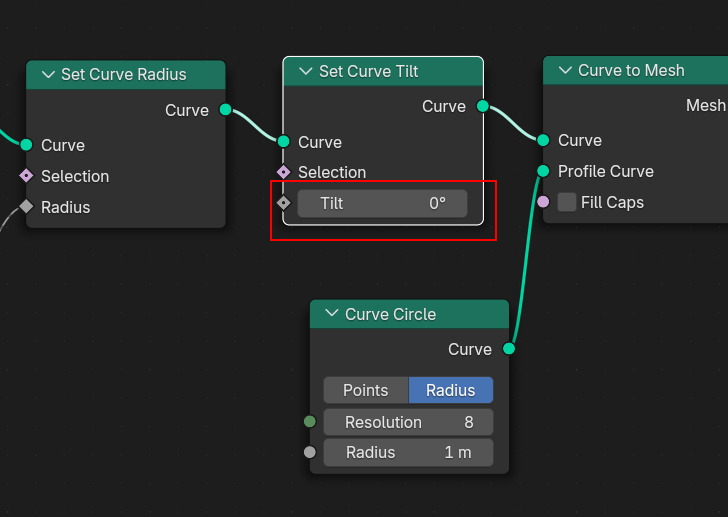The image size is (728, 517).
Task: Click Radius socket on Curve Circle
Action: [x=310, y=452]
